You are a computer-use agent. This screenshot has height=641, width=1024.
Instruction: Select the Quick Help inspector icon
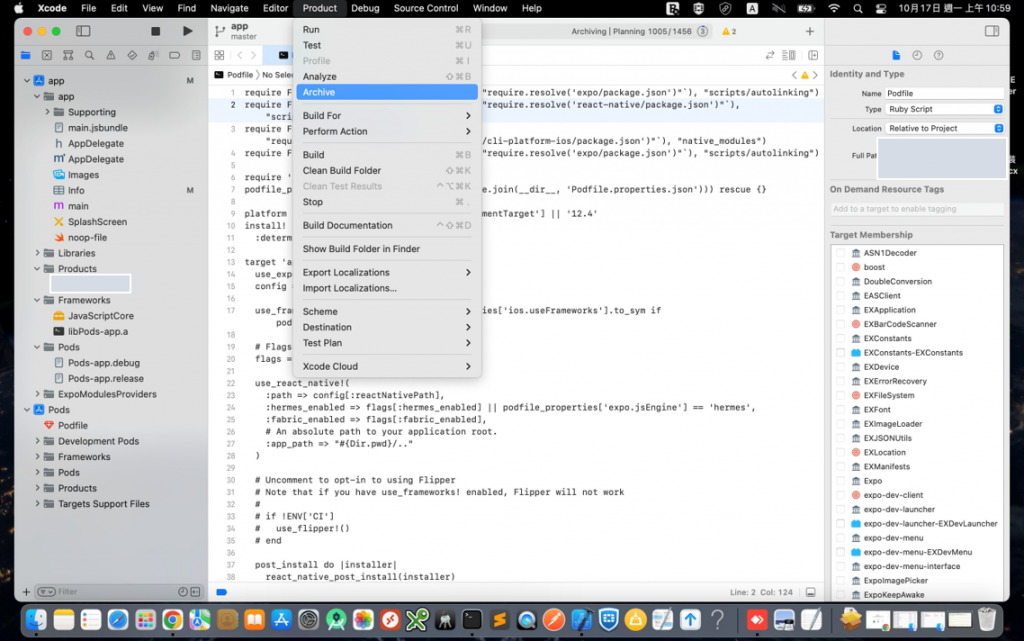(938, 55)
